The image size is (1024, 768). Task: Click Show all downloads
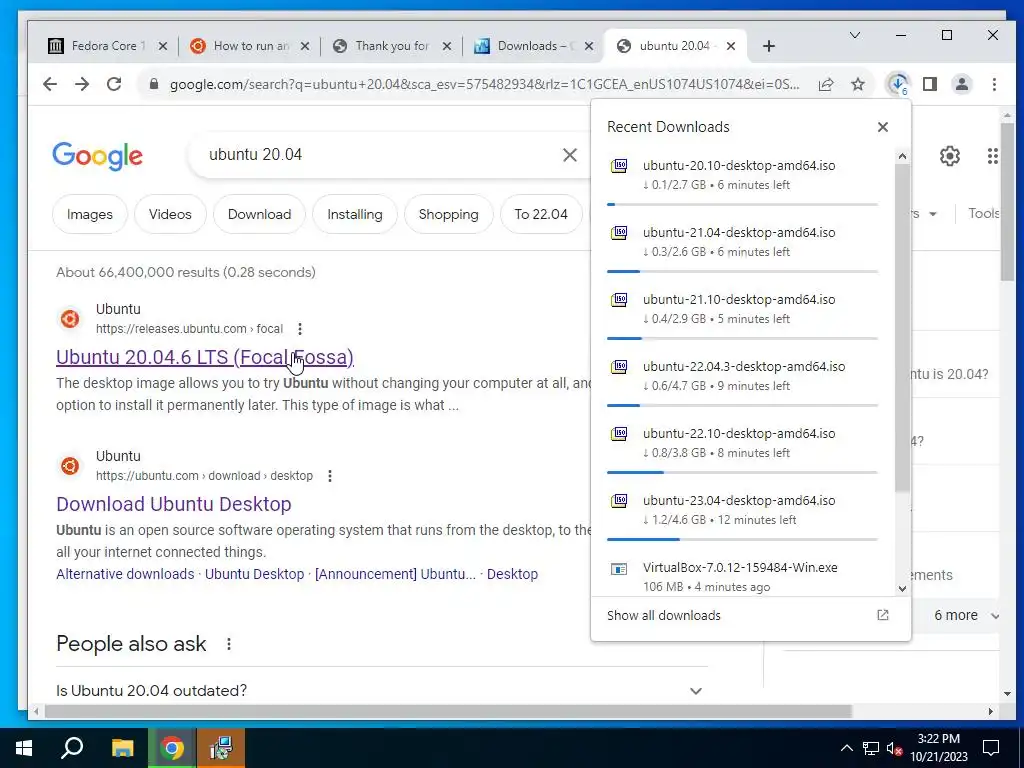pyautogui.click(x=664, y=615)
